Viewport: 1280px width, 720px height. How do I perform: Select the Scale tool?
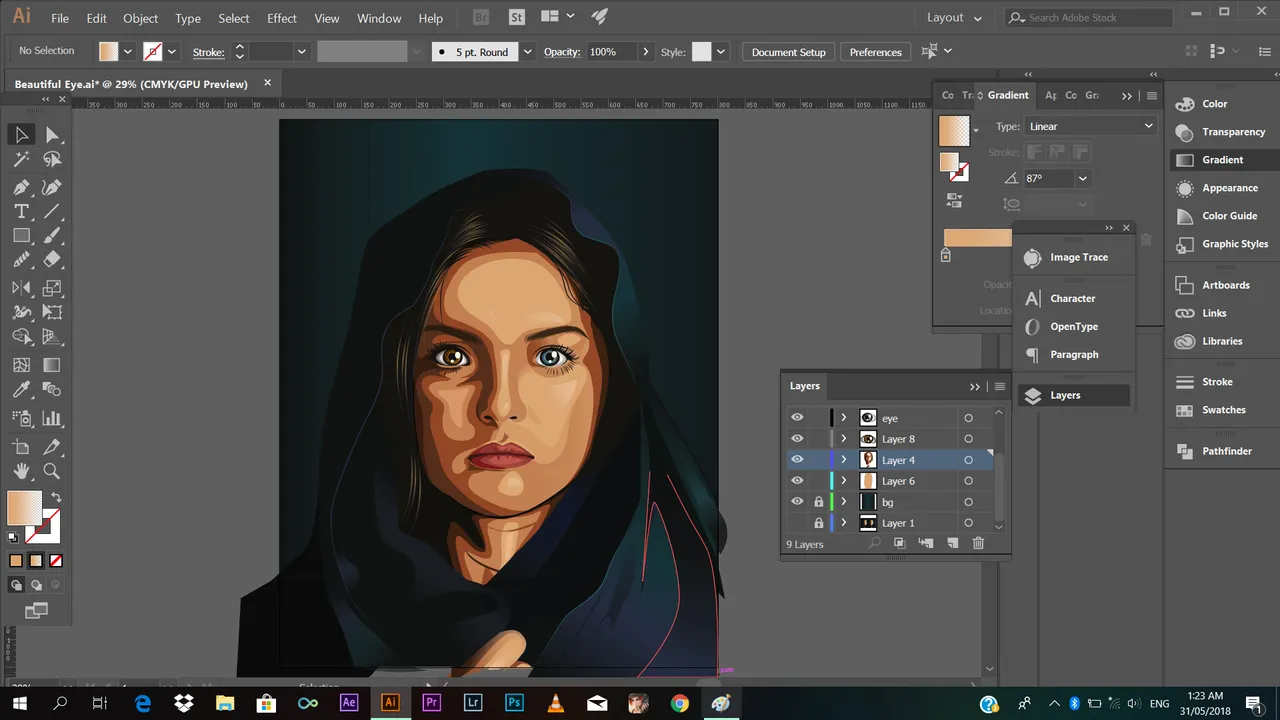pyautogui.click(x=52, y=288)
